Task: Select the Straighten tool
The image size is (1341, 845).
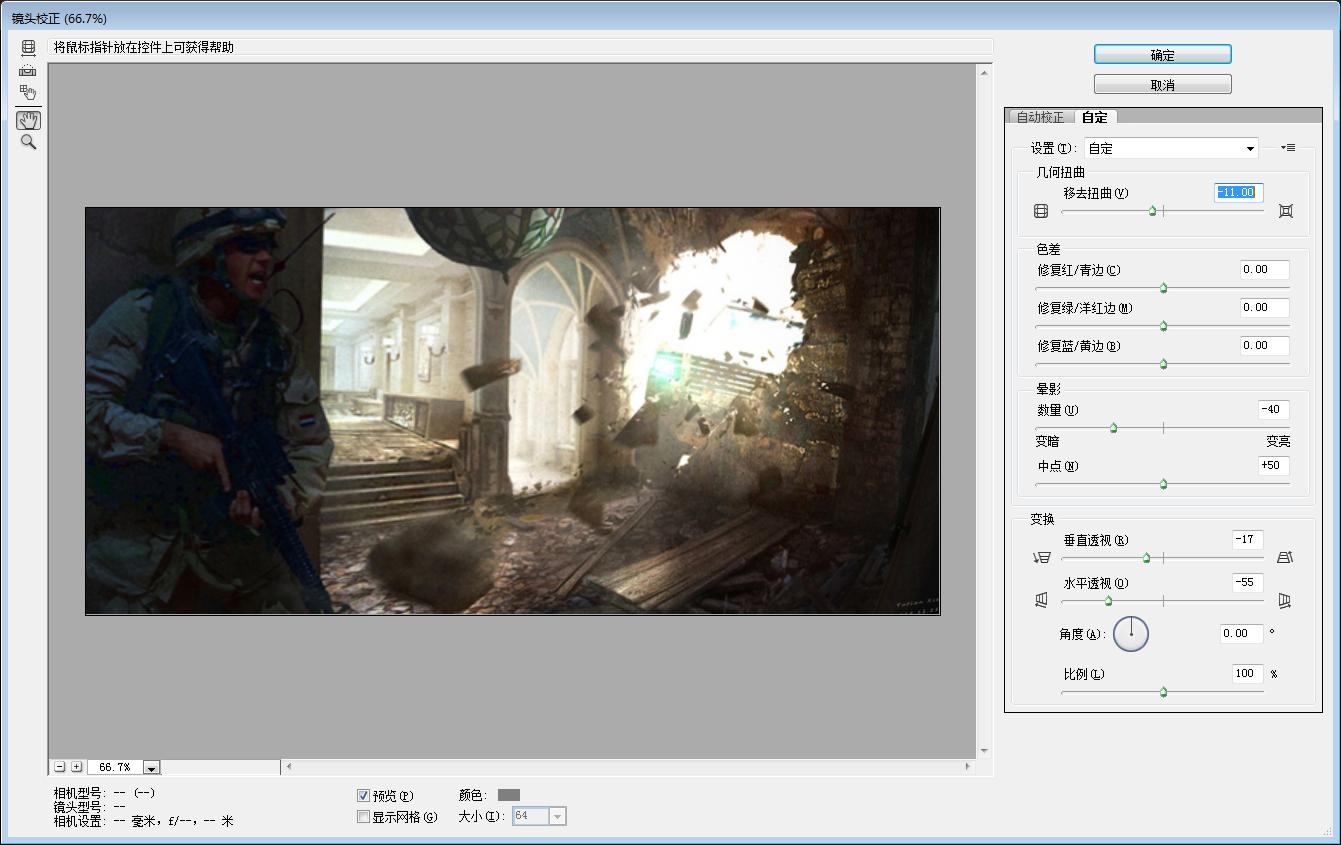Action: [28, 70]
